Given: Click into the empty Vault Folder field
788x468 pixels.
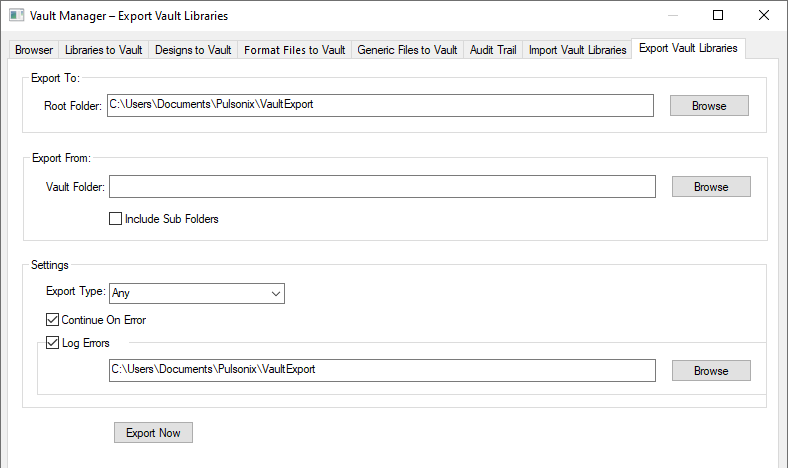Looking at the screenshot, I should click(382, 187).
